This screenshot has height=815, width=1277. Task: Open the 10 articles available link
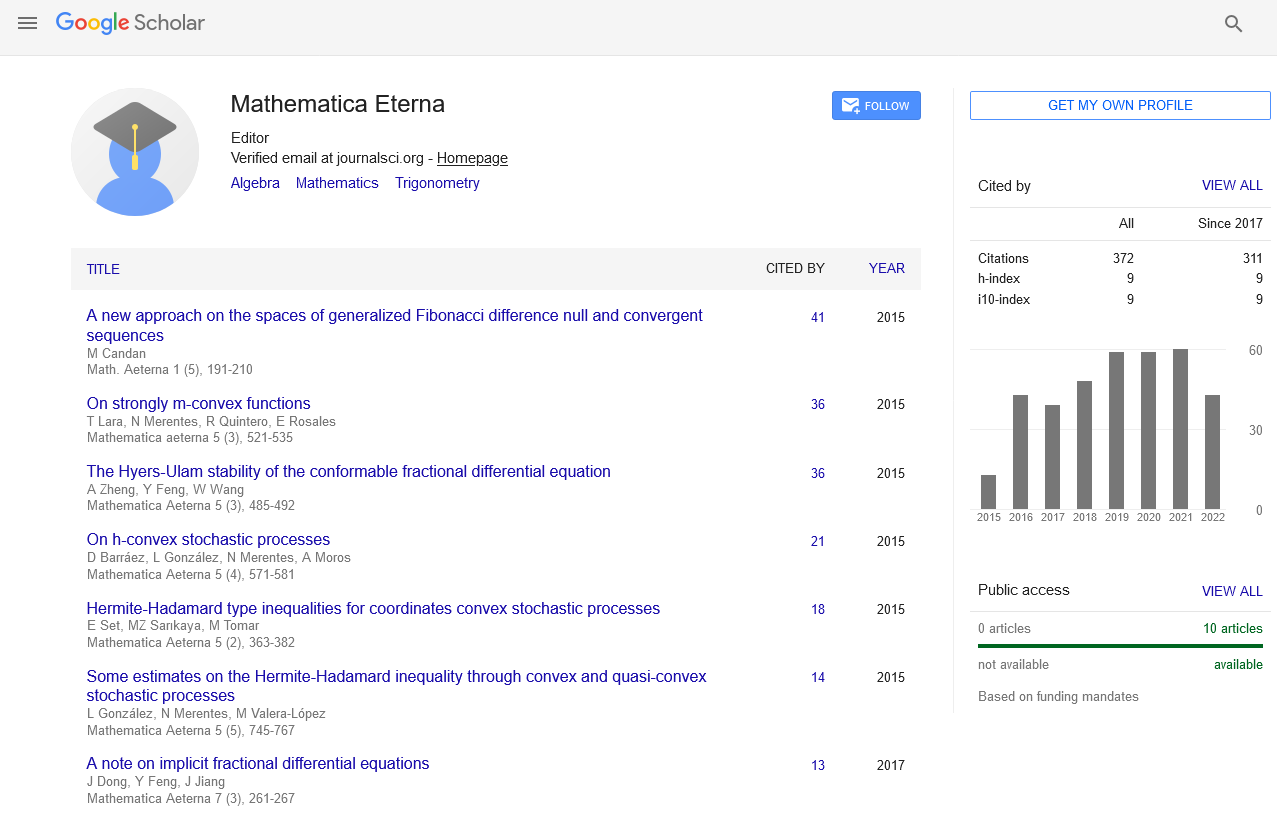coord(1232,629)
